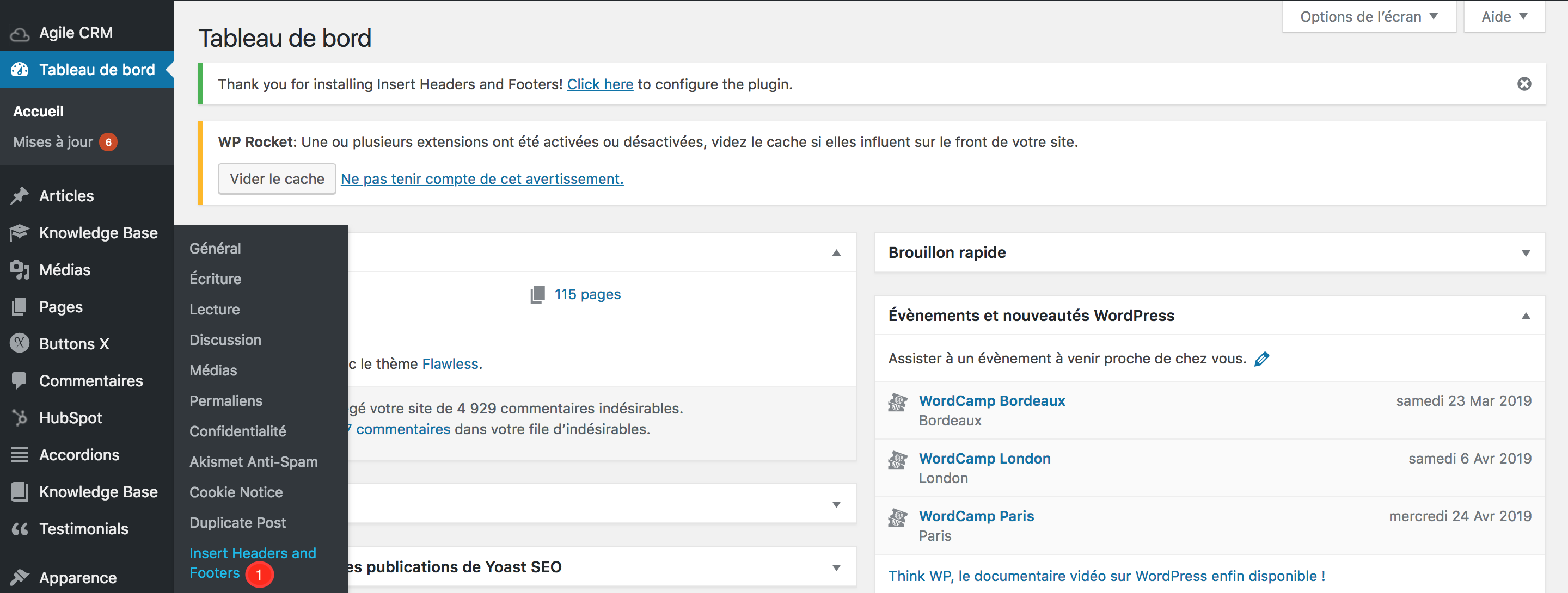Dismiss the Insert Headers and Footers notice
Image resolution: width=1568 pixels, height=593 pixels.
(1523, 84)
